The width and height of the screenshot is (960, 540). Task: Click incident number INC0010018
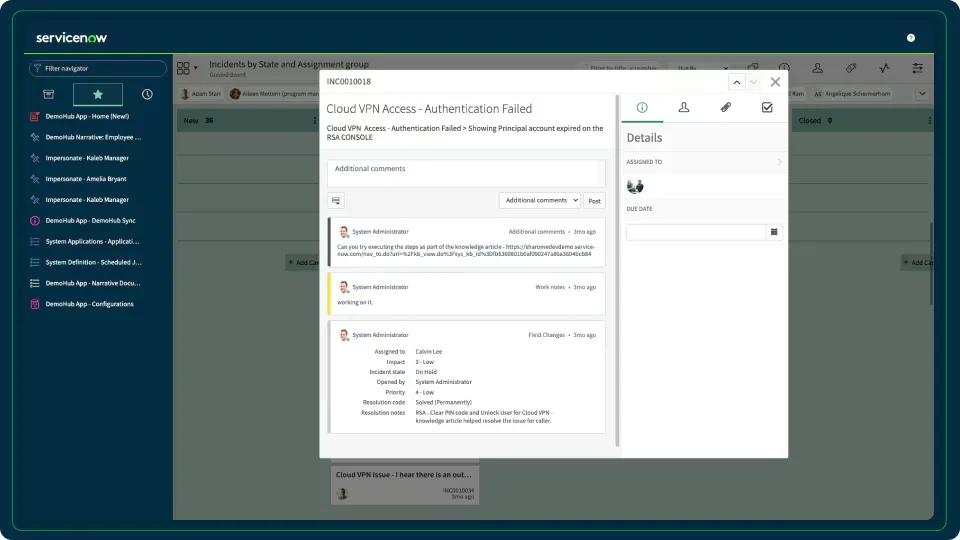(348, 81)
